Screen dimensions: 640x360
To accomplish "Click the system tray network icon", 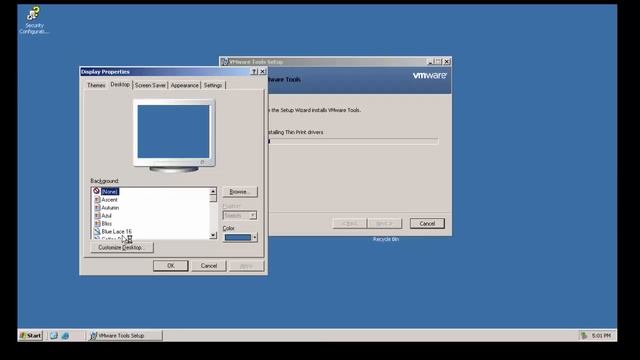I will tap(584, 336).
